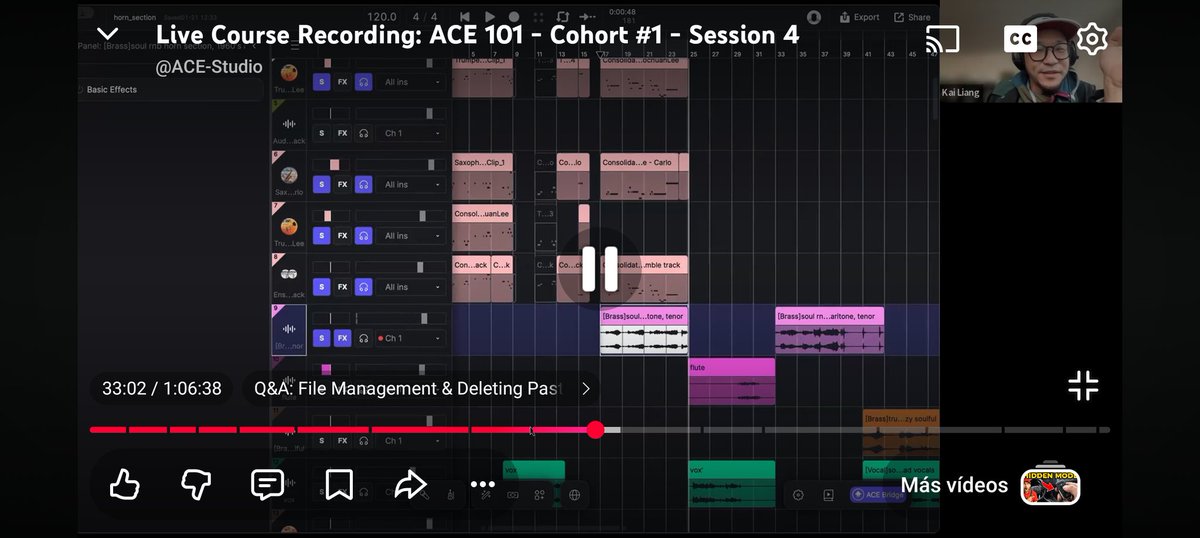Click the 120.0 tempo field
The height and width of the screenshot is (538, 1200).
point(381,17)
